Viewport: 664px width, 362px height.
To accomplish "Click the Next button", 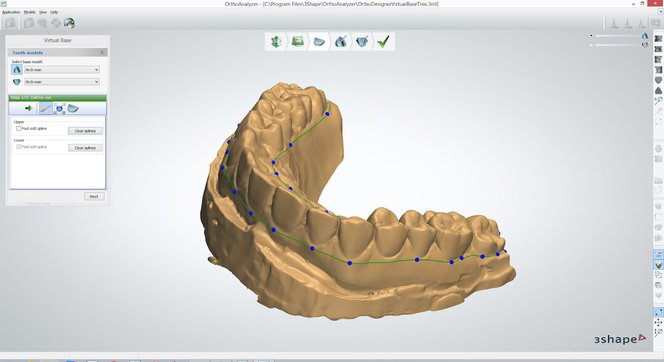I will coord(94,196).
